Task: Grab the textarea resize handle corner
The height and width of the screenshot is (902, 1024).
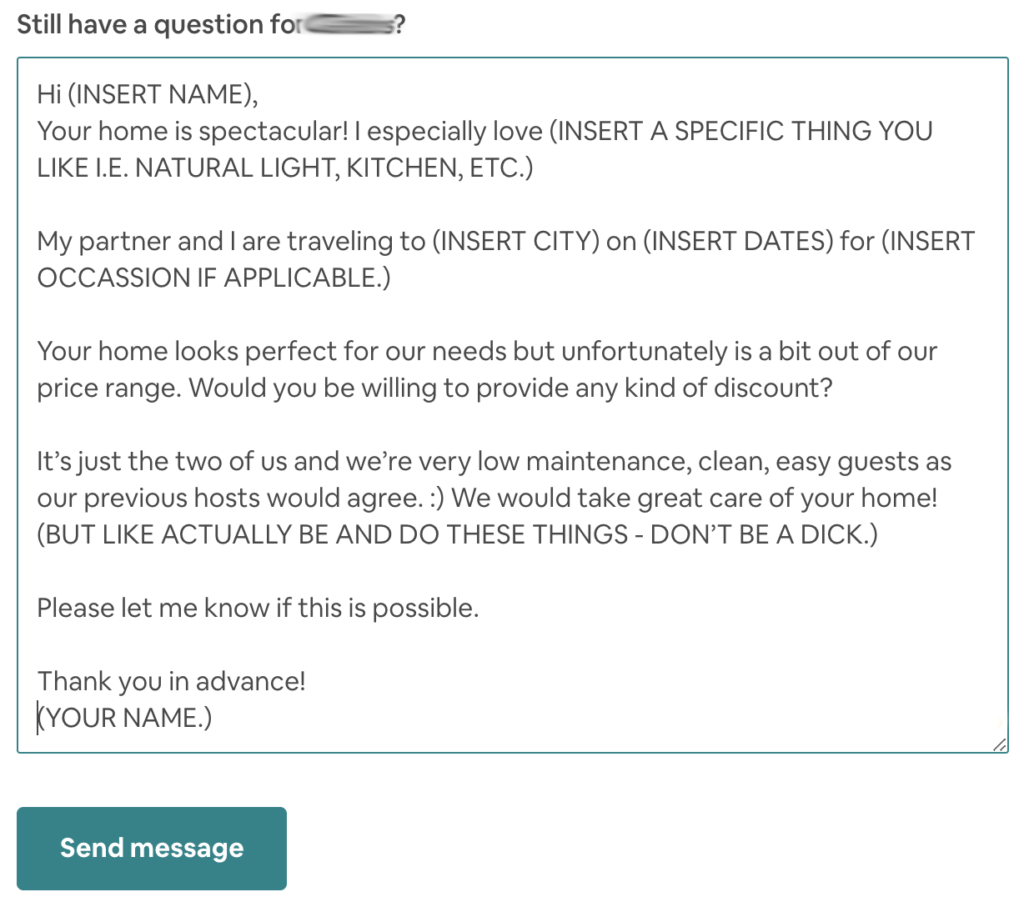Action: tap(999, 744)
